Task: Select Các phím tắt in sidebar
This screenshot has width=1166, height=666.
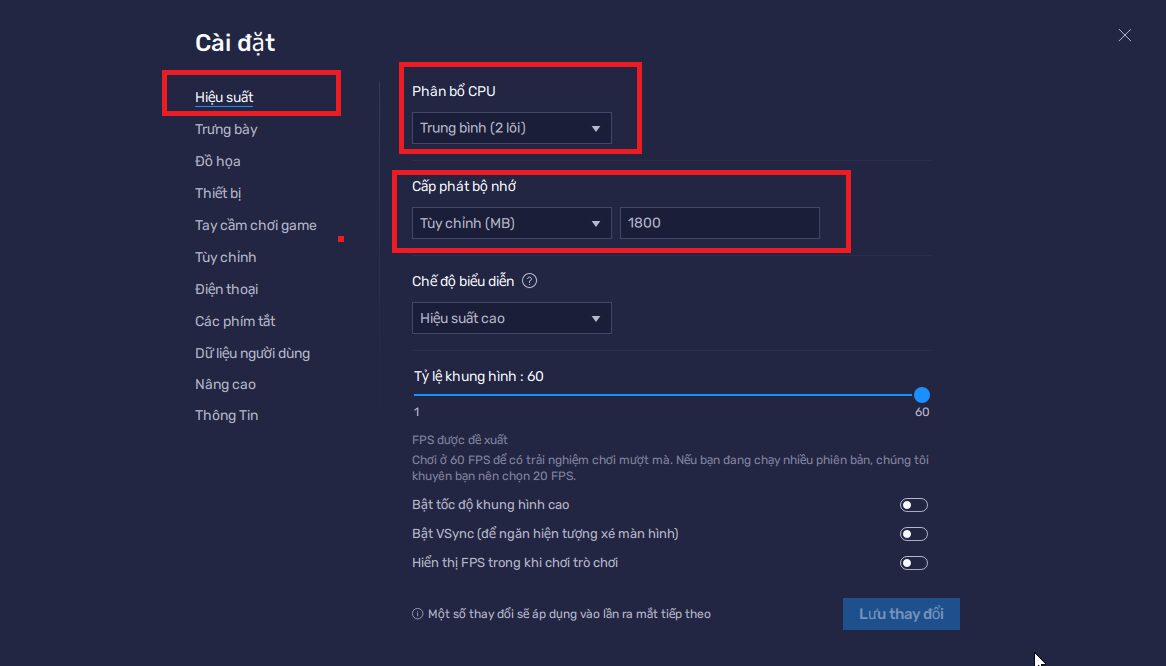Action: tap(235, 321)
